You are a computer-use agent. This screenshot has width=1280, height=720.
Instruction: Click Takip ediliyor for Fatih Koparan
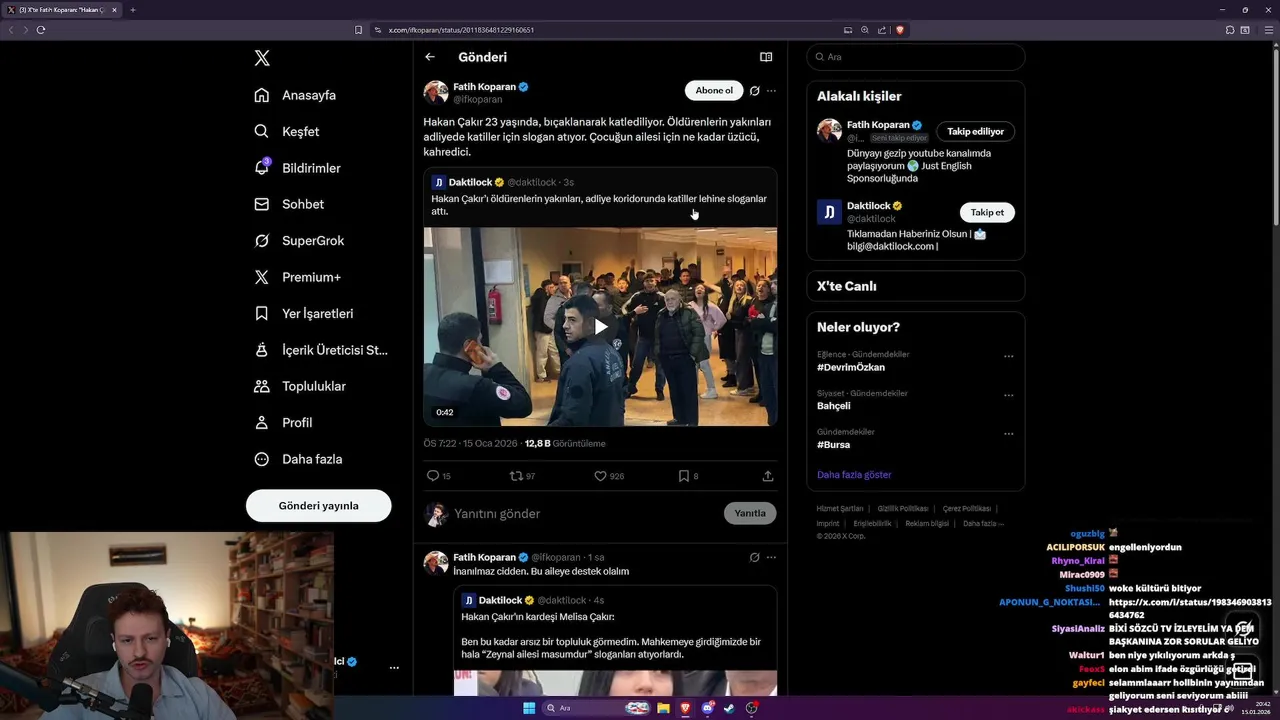coord(976,131)
